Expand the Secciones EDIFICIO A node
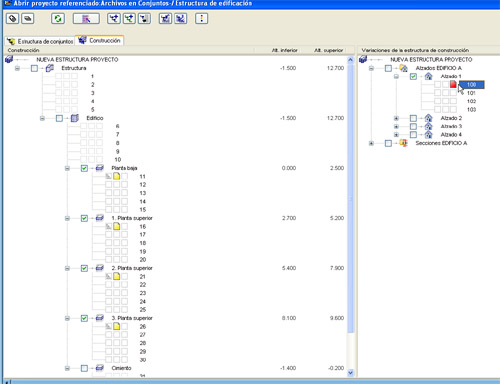 (371, 143)
